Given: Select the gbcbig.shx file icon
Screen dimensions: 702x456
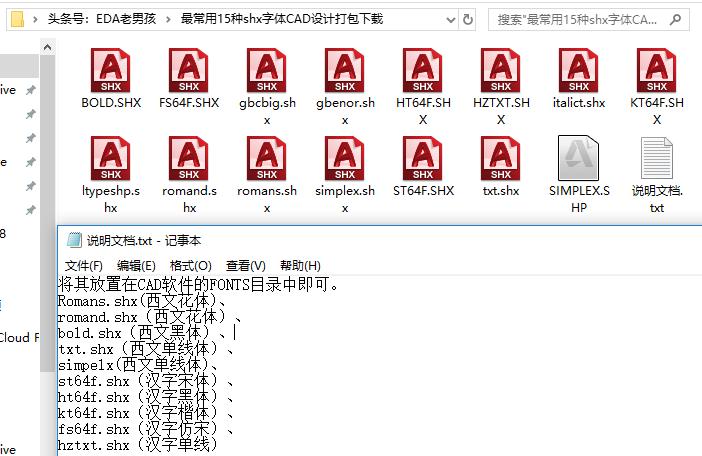Looking at the screenshot, I should 267,70.
